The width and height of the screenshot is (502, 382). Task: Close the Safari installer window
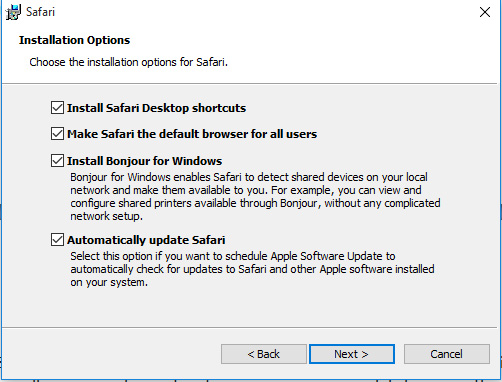coord(485,12)
